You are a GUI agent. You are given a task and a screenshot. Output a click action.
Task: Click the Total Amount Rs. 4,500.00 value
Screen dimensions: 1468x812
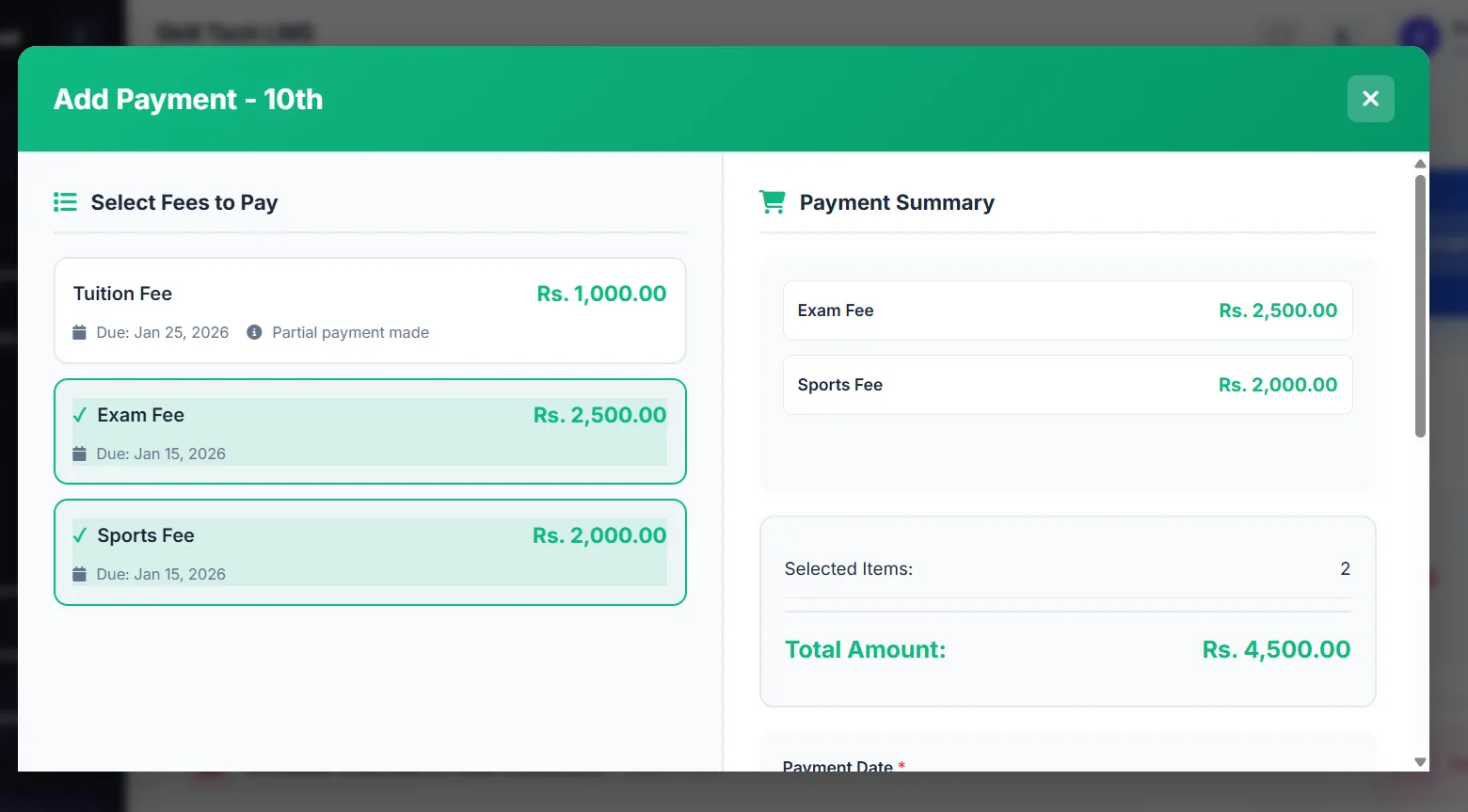point(1276,649)
